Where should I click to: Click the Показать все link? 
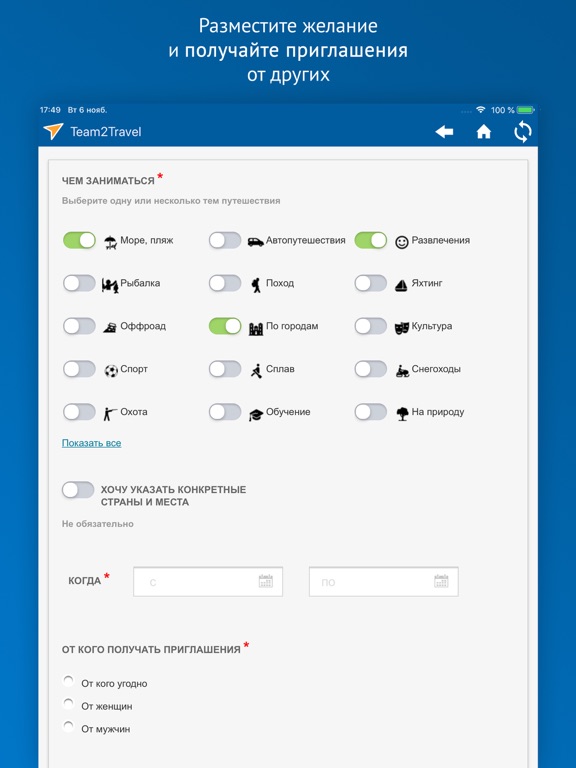[92, 443]
